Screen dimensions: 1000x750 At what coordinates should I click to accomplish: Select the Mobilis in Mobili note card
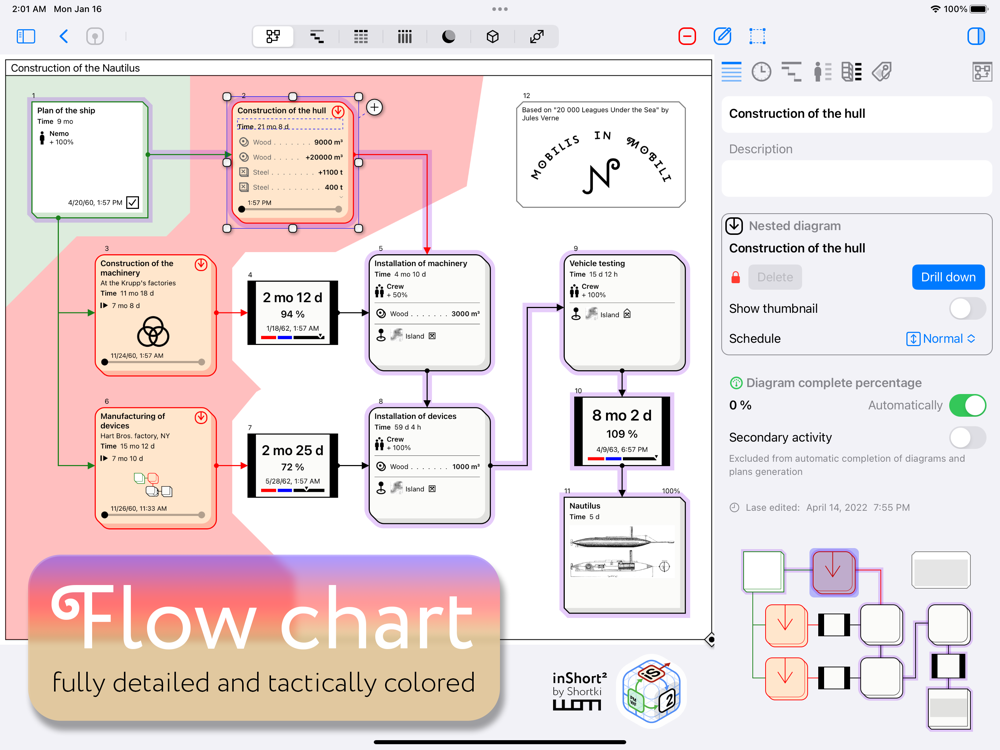pos(601,154)
